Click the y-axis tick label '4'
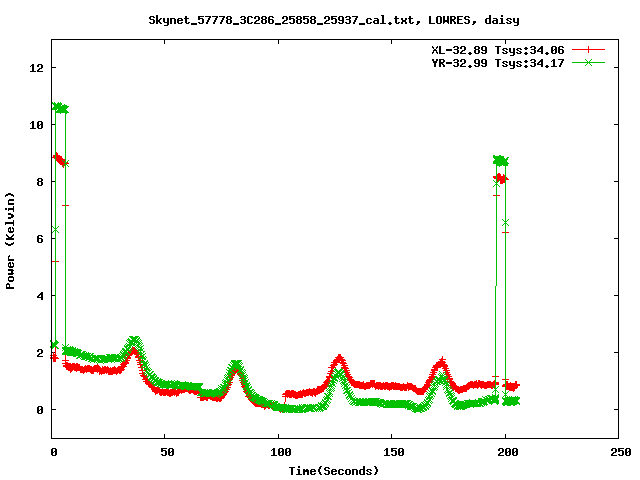640x480 pixels. coord(40,296)
